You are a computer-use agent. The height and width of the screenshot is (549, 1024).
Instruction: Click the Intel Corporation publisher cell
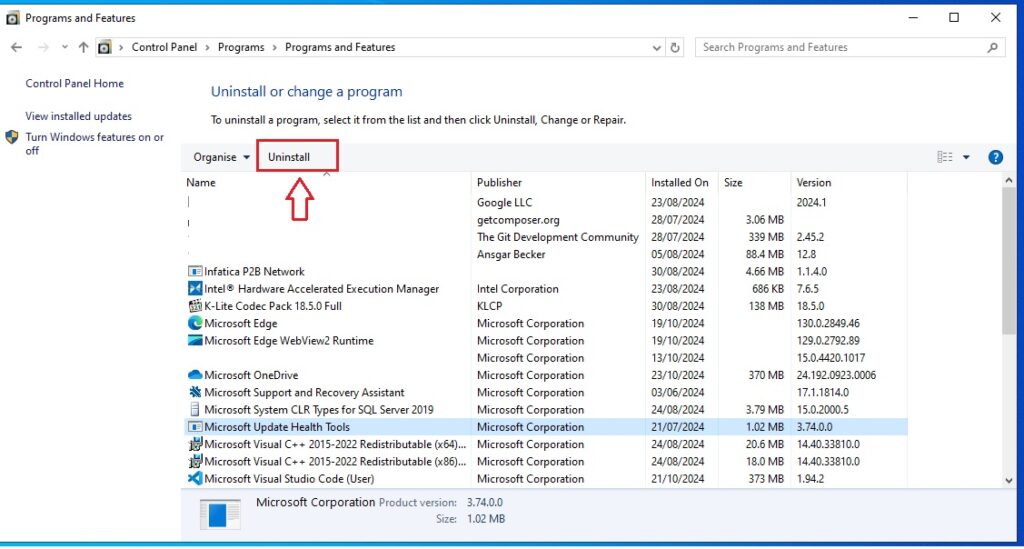[518, 289]
